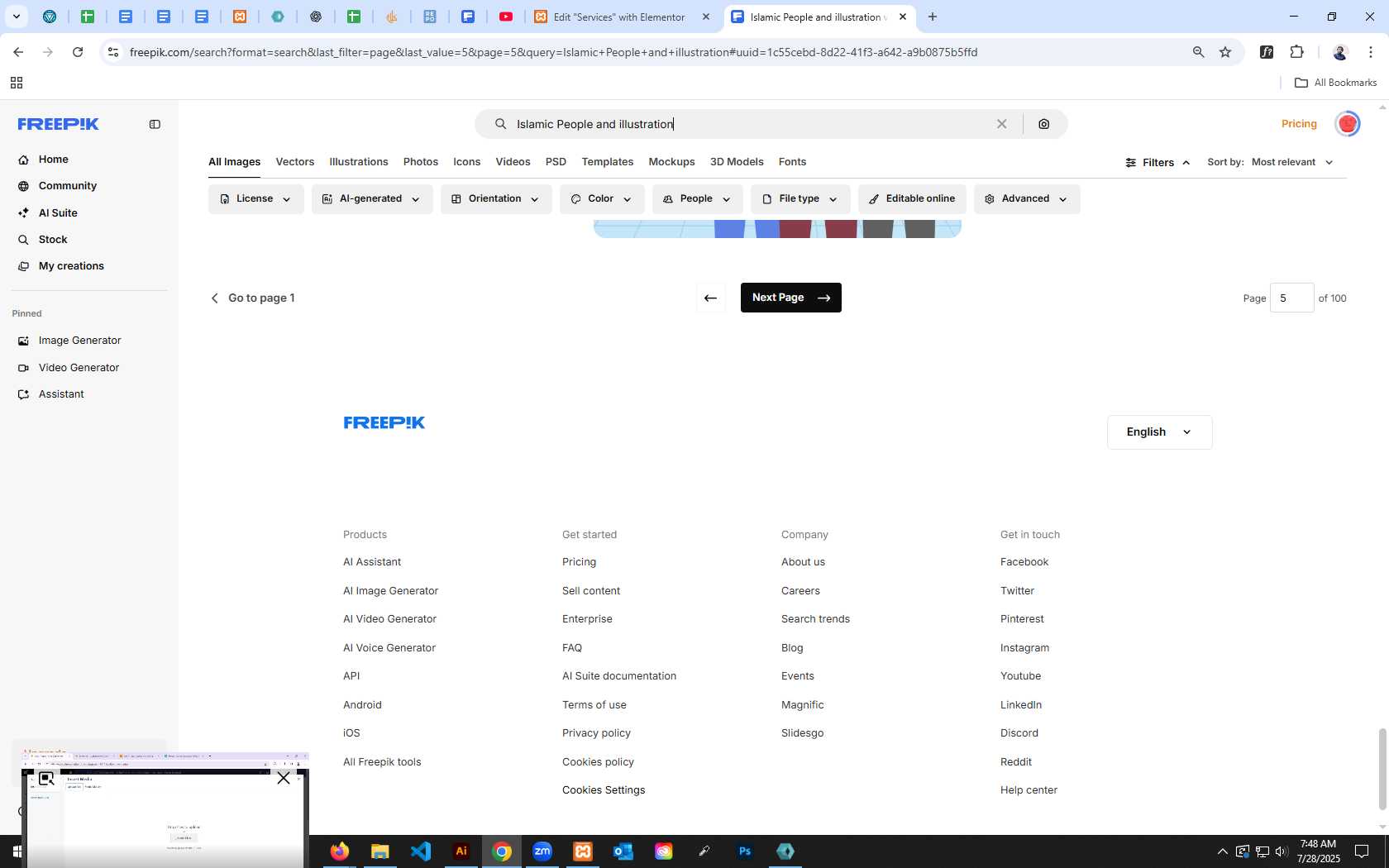Open the Sort by Most relevant dropdown

pos(1292,162)
